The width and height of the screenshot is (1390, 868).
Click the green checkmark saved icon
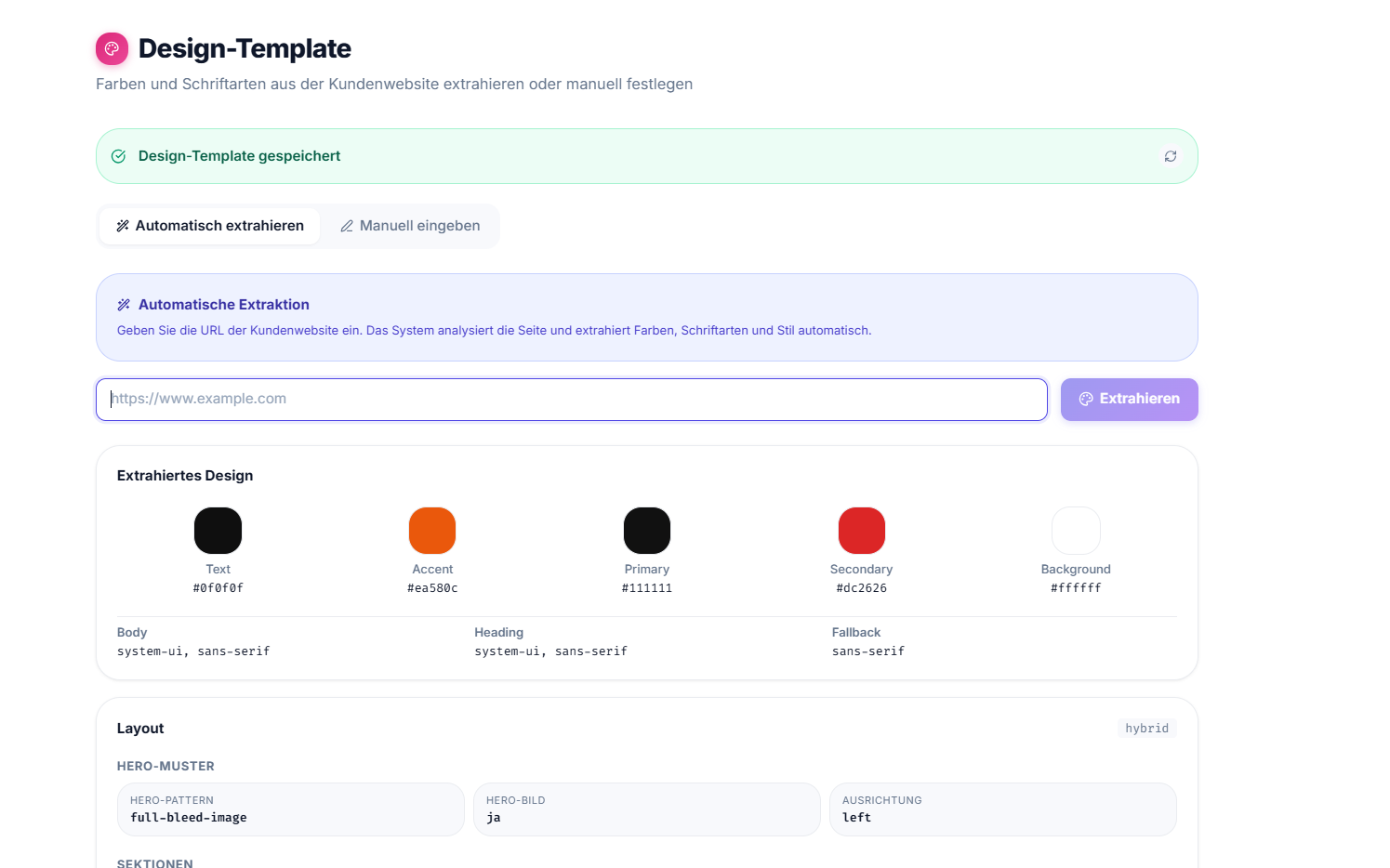(118, 156)
